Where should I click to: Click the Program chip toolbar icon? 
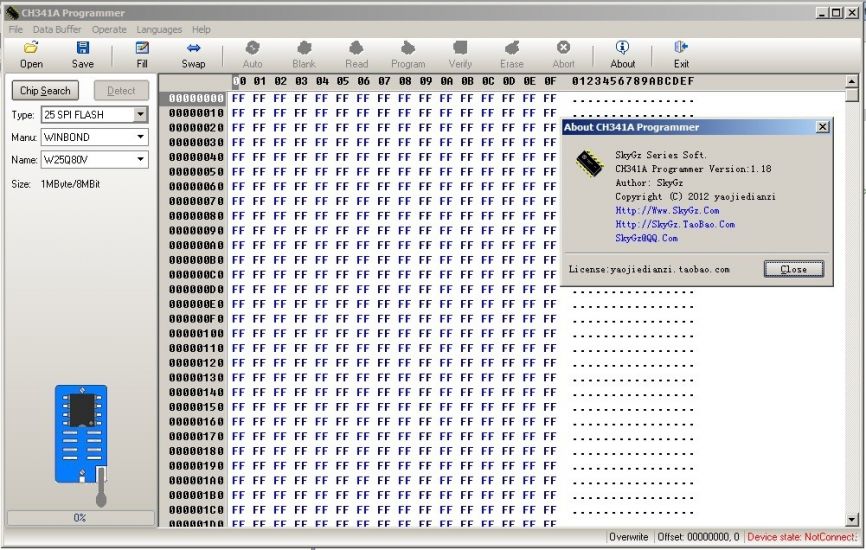(x=408, y=48)
